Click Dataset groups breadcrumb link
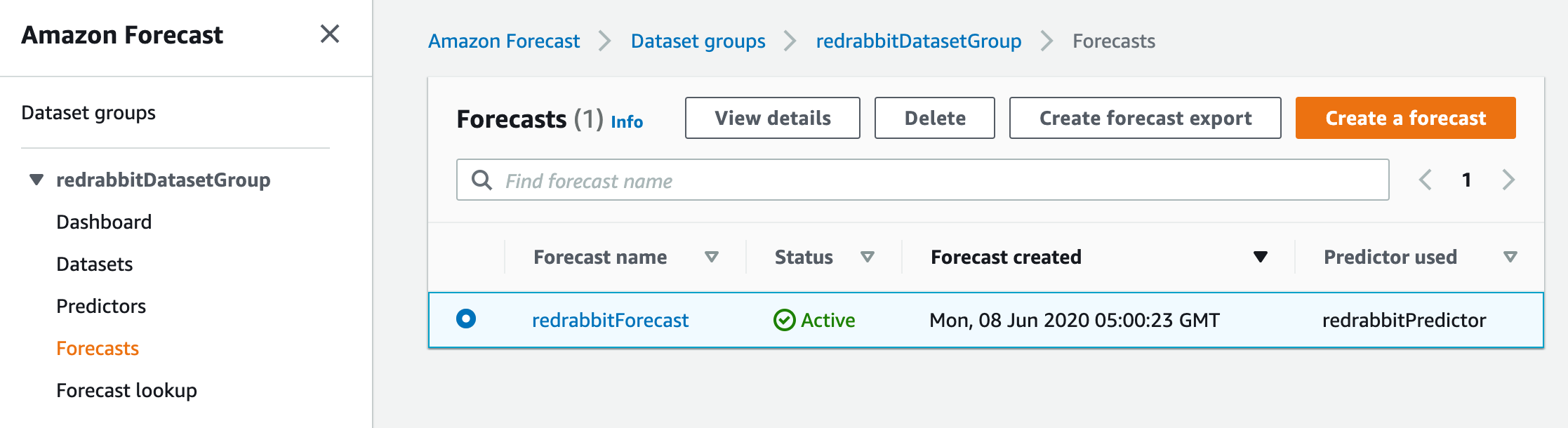The height and width of the screenshot is (428, 1568). [698, 41]
